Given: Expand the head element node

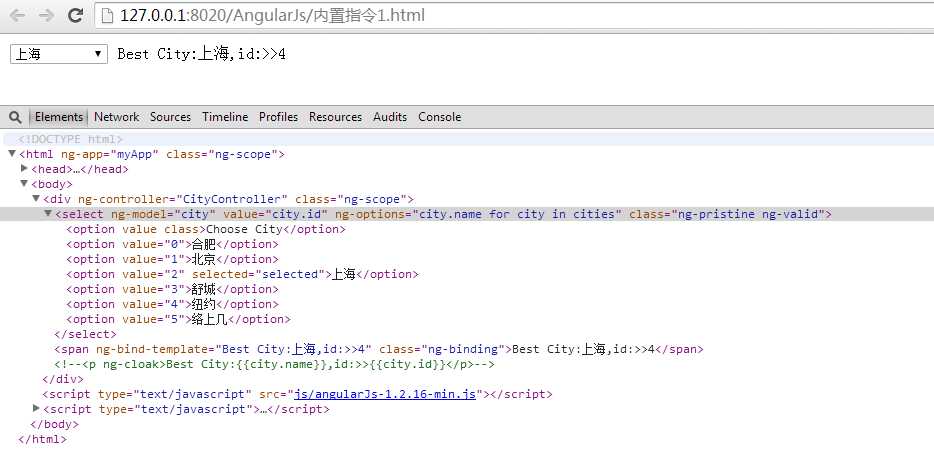Looking at the screenshot, I should click(x=24, y=169).
